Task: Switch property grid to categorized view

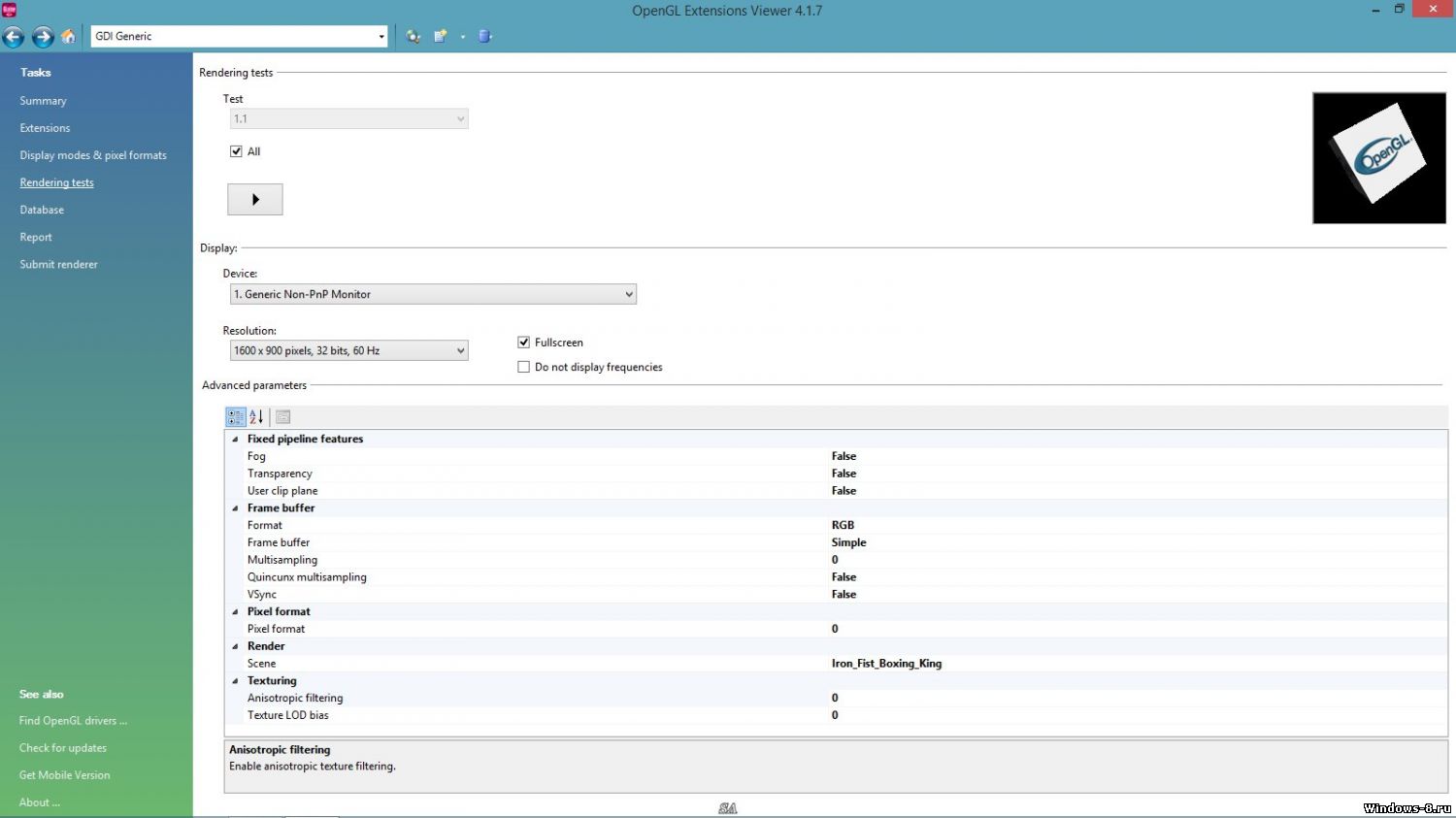Action: [236, 417]
